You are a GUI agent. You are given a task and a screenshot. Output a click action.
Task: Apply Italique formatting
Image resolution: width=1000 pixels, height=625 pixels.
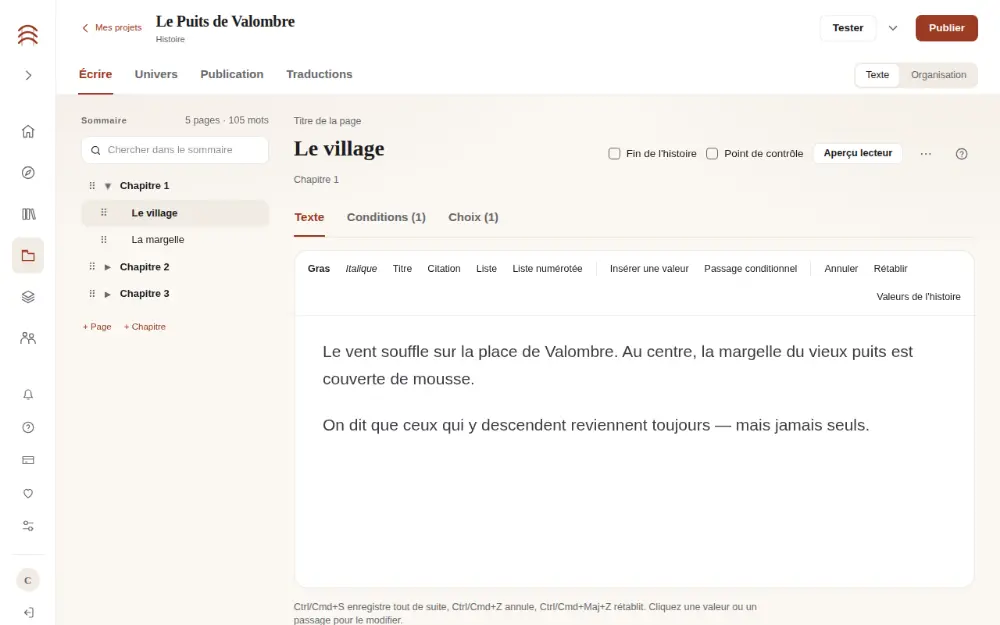(x=361, y=268)
